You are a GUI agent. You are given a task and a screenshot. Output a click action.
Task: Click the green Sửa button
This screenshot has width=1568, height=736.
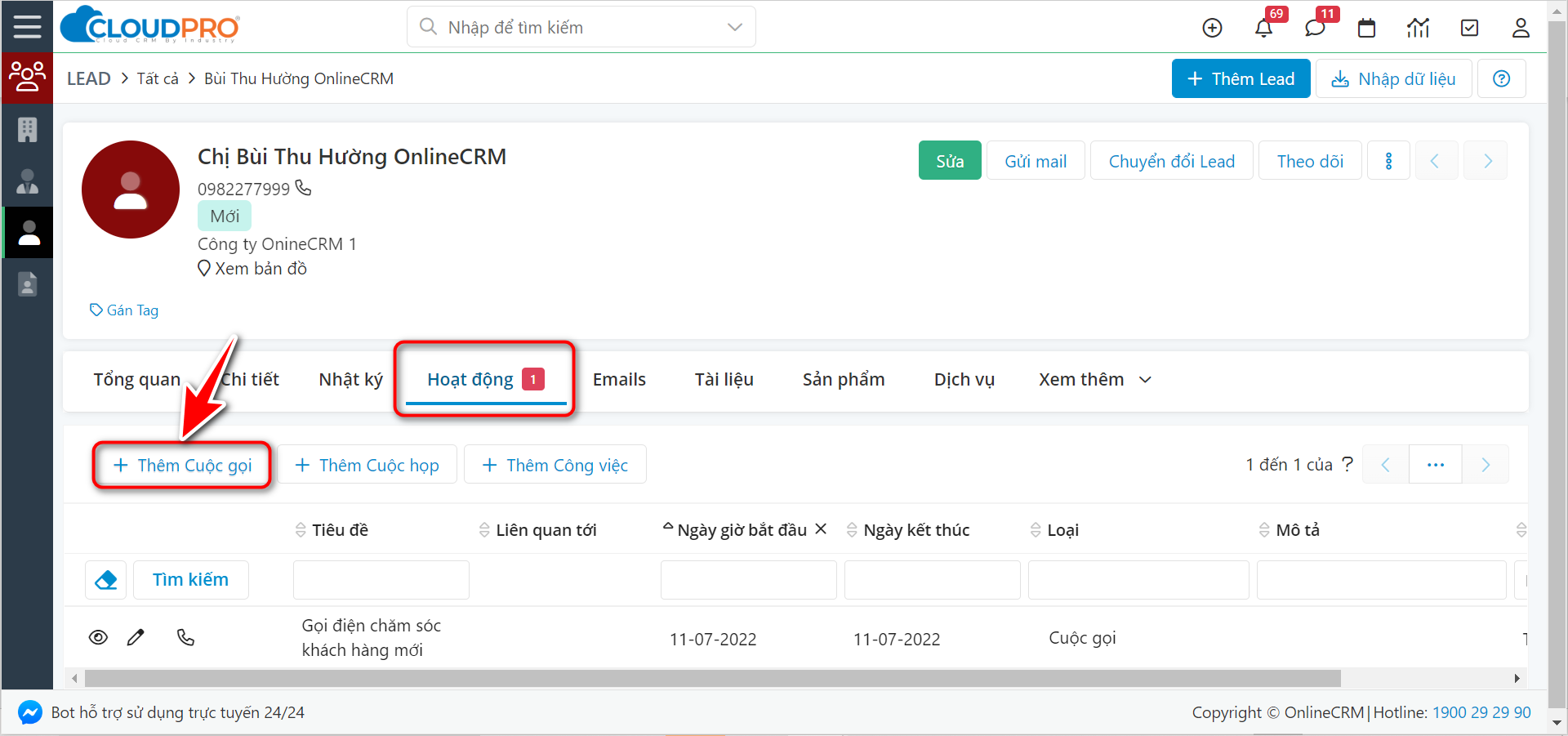[950, 161]
